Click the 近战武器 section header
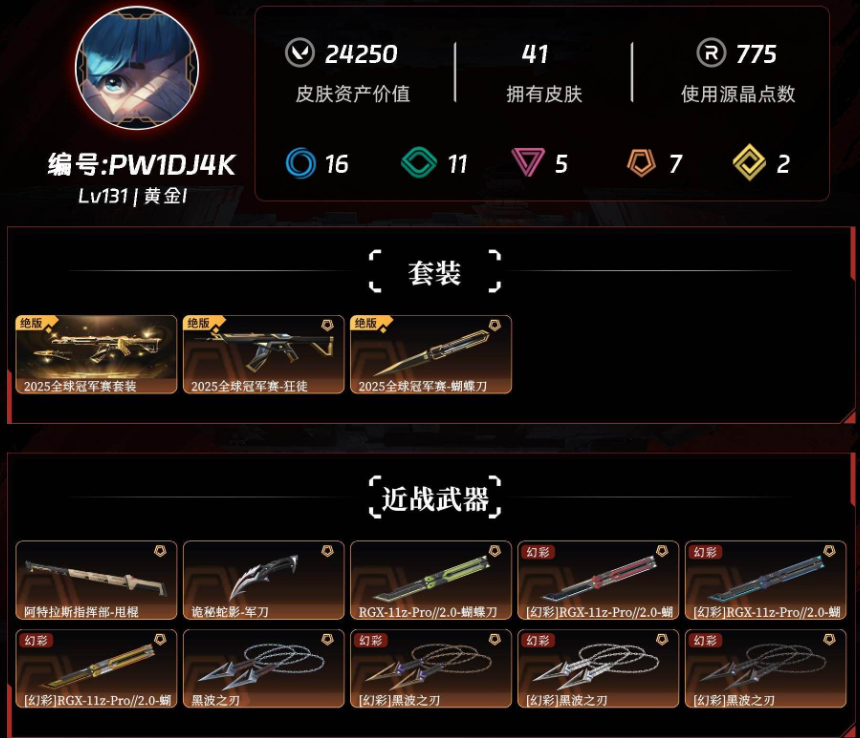 (435, 498)
